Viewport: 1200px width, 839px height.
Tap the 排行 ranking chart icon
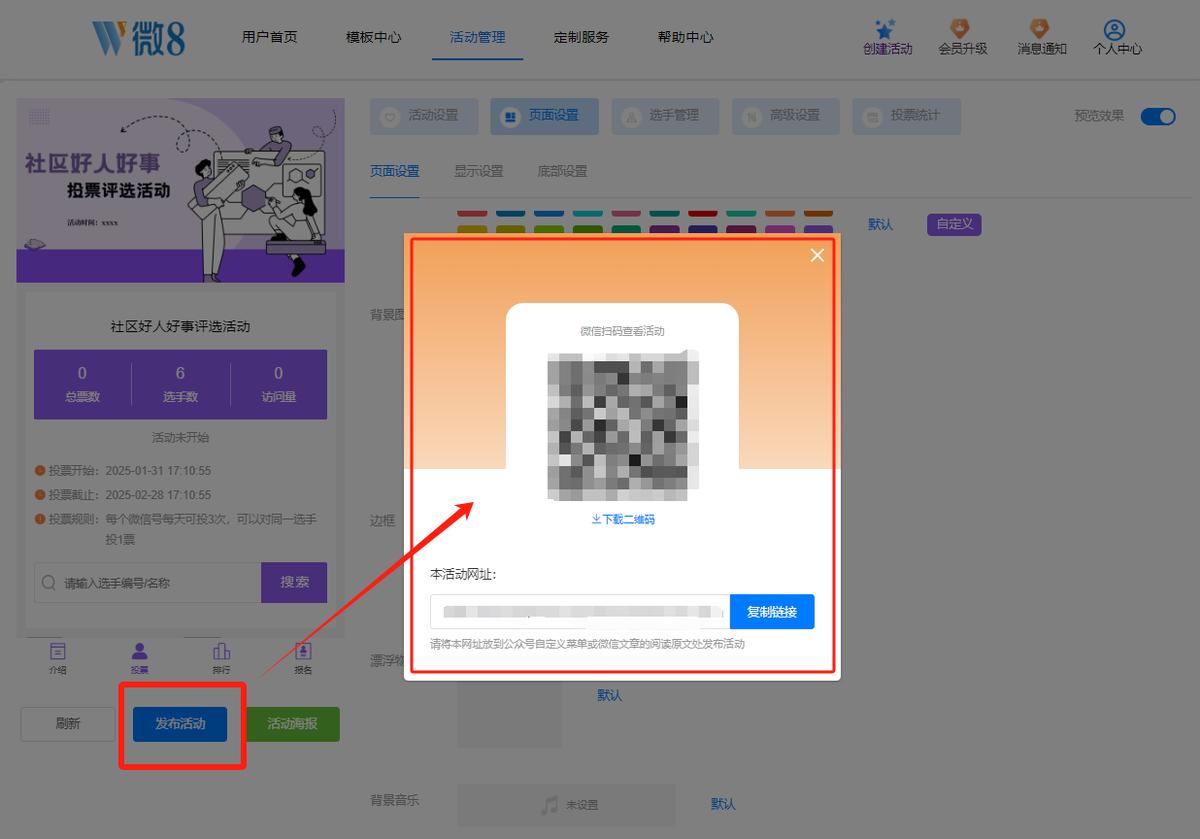(221, 651)
